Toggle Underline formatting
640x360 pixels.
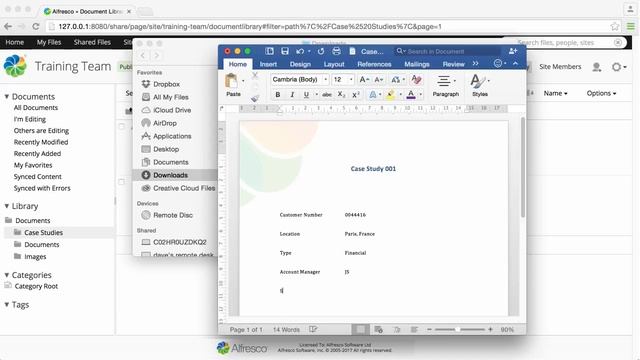(306, 95)
